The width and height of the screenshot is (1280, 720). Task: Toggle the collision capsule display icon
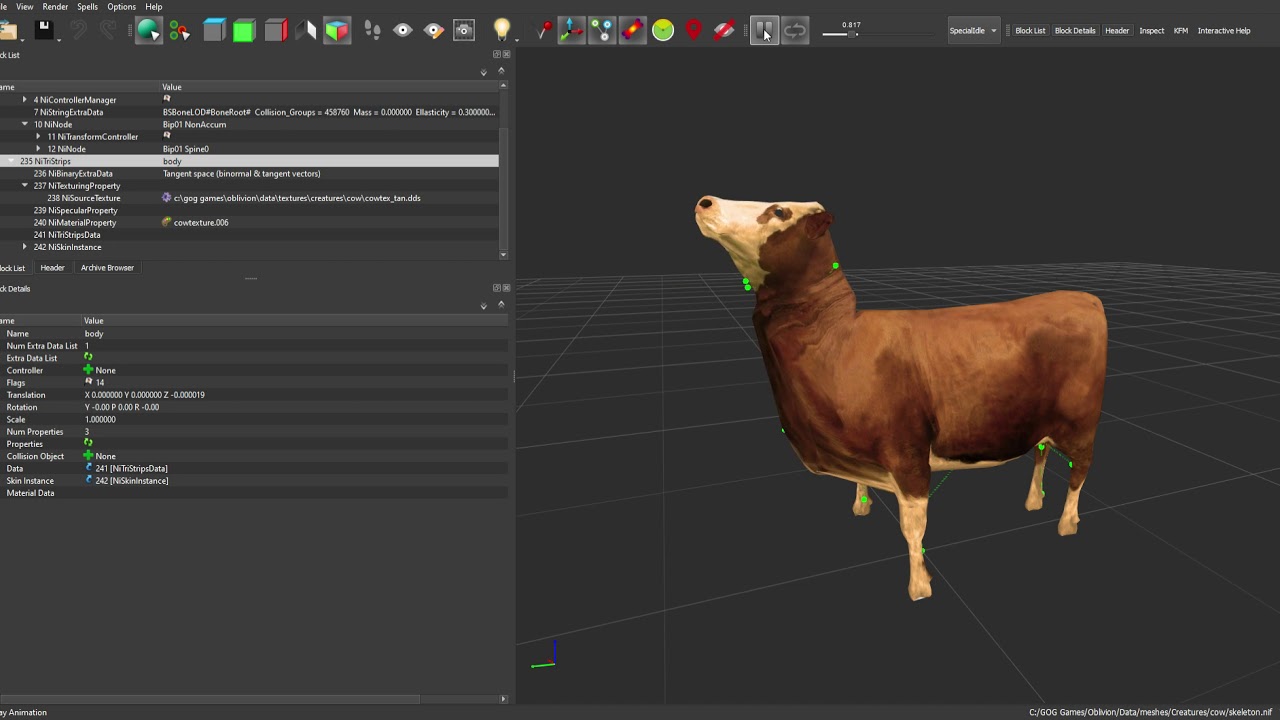(x=632, y=31)
